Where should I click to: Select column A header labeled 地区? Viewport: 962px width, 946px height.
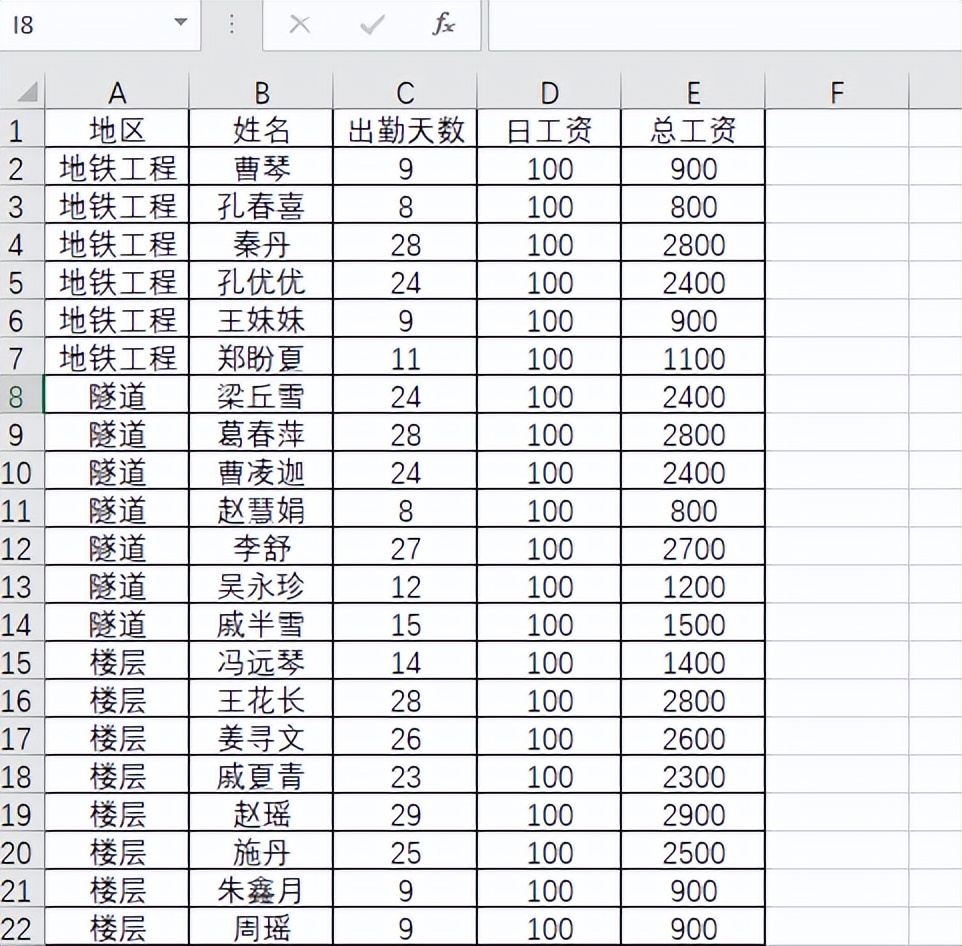[x=117, y=91]
